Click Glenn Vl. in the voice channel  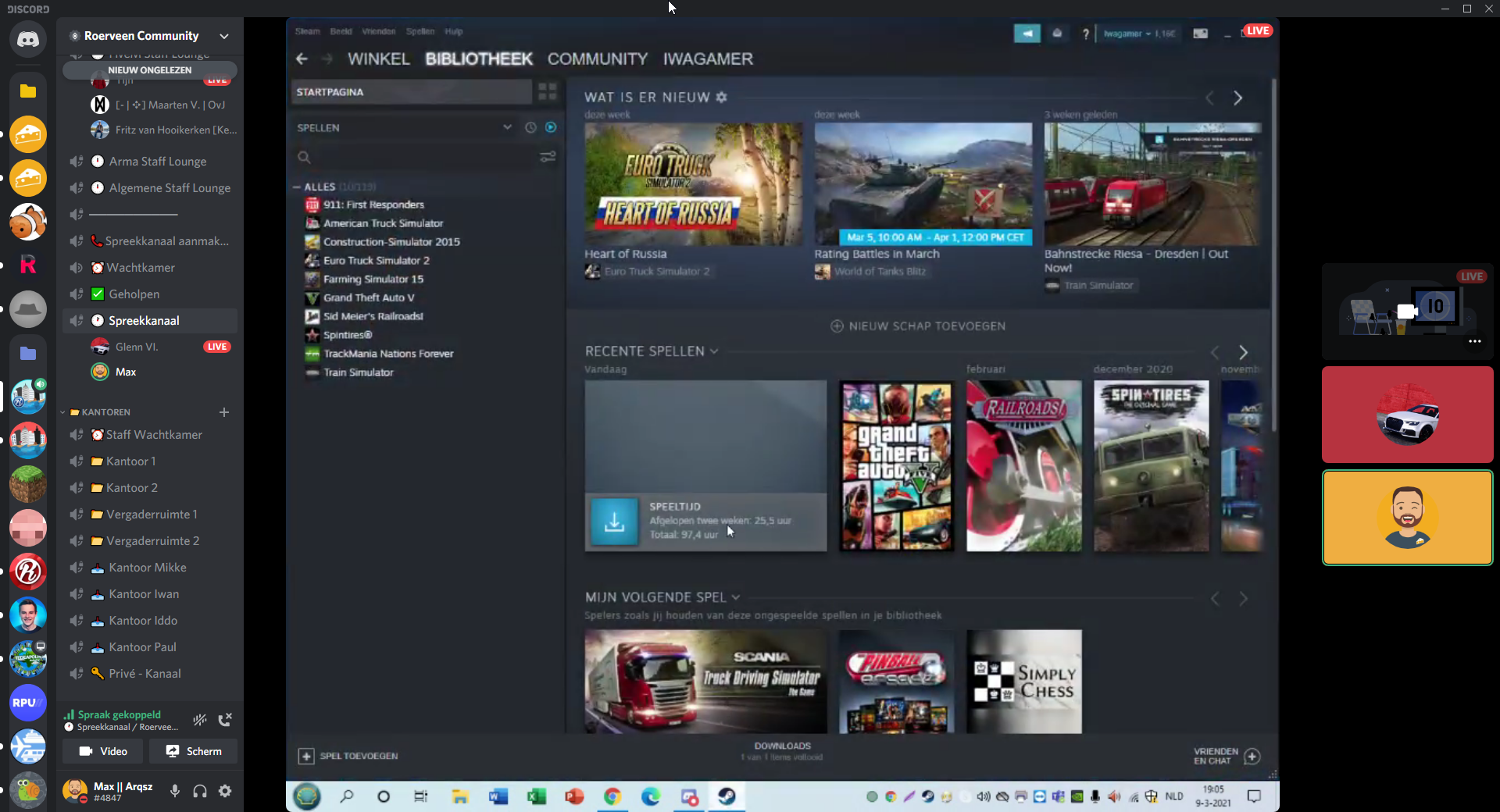pos(137,347)
